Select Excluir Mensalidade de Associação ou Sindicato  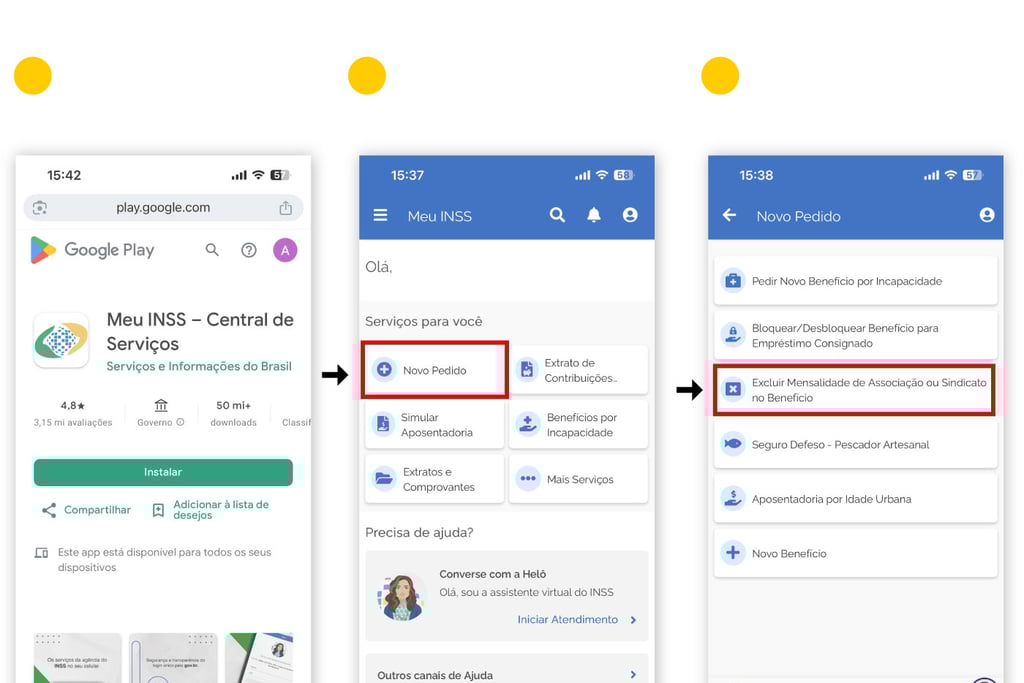point(854,390)
